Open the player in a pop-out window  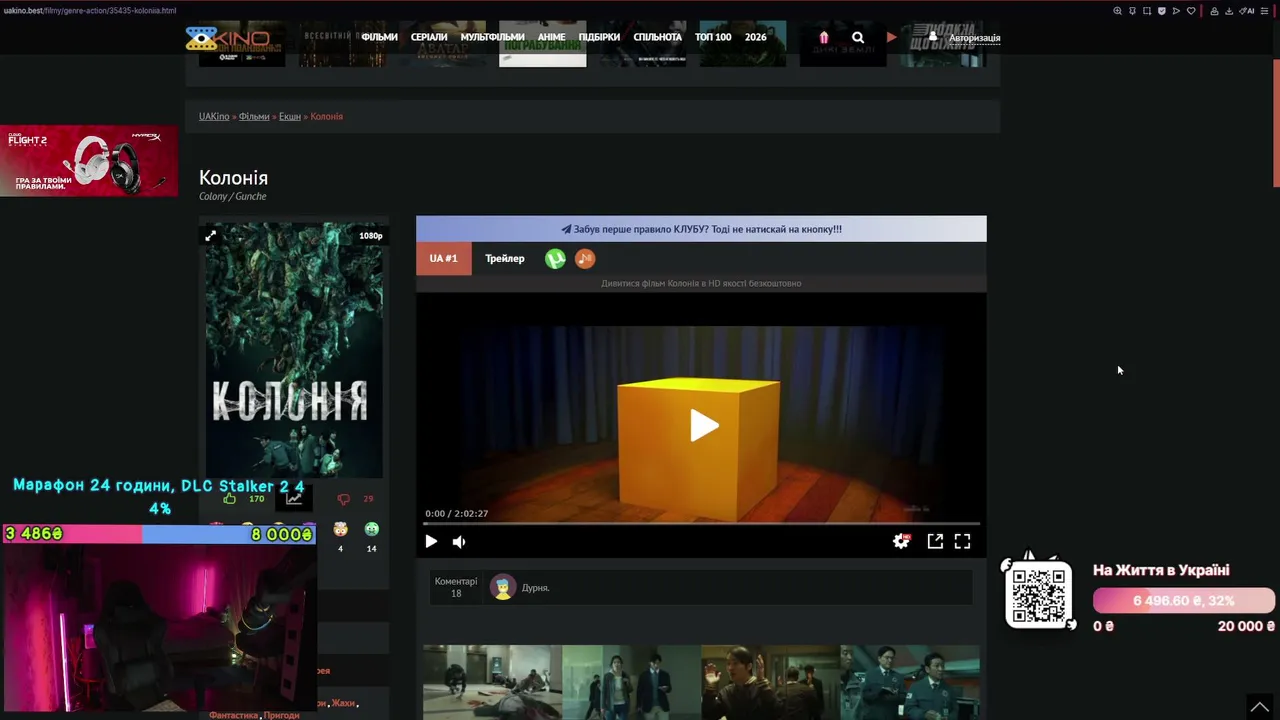935,541
